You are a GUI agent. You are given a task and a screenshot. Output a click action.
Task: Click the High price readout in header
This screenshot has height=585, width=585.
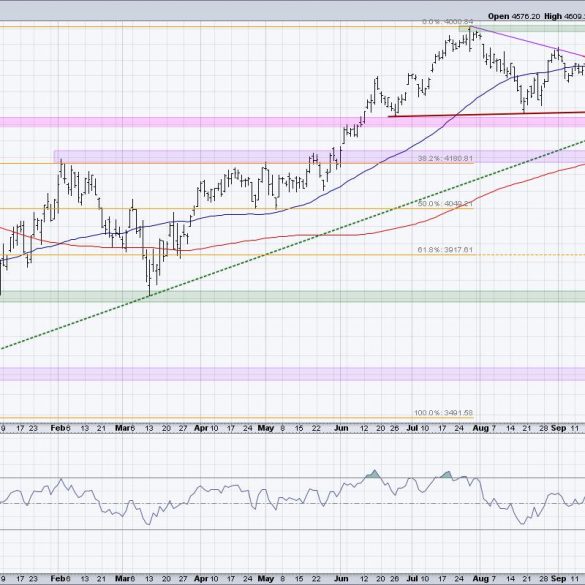(x=564, y=16)
